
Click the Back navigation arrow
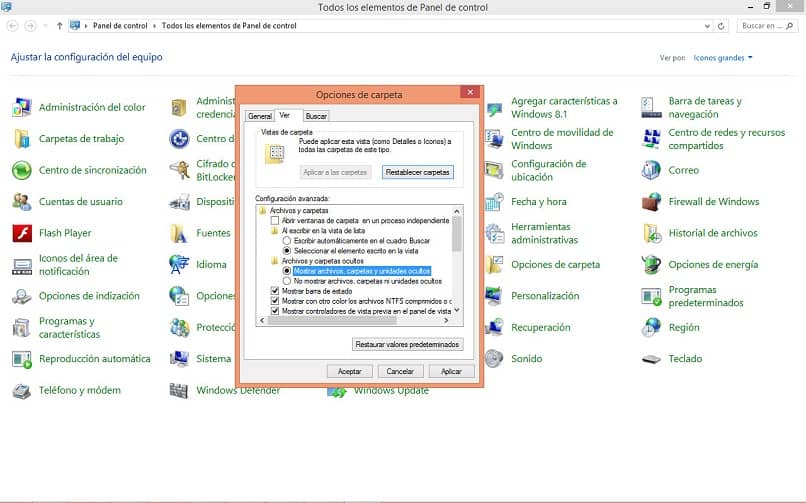tap(13, 26)
